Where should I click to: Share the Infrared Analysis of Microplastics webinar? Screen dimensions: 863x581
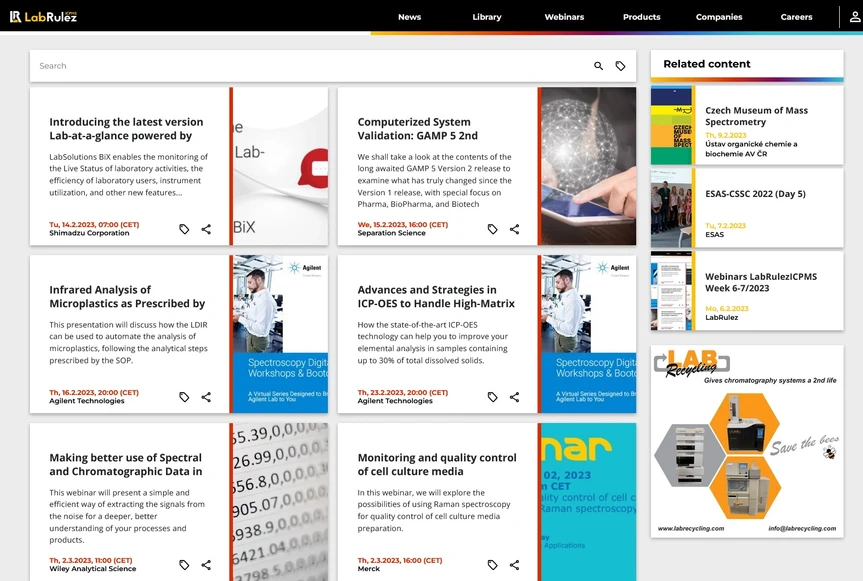point(206,397)
